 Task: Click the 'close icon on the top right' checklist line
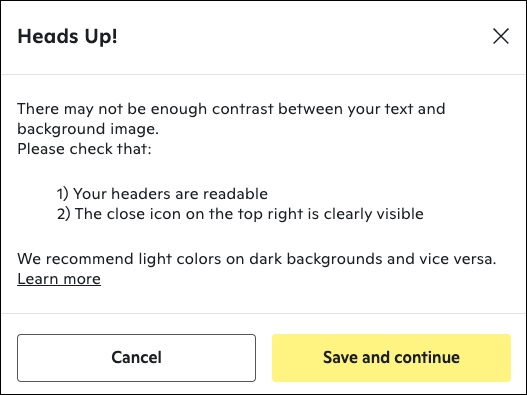click(240, 214)
